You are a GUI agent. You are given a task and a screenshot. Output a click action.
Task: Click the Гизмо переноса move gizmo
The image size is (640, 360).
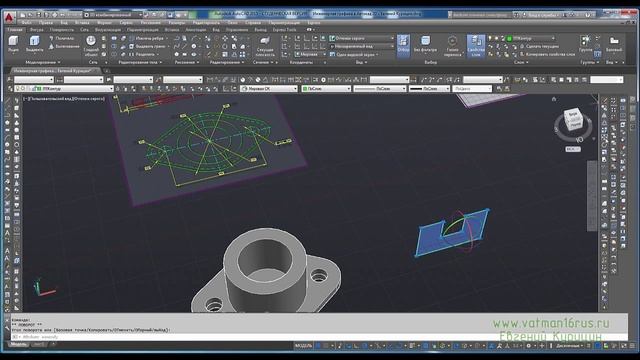tap(452, 45)
